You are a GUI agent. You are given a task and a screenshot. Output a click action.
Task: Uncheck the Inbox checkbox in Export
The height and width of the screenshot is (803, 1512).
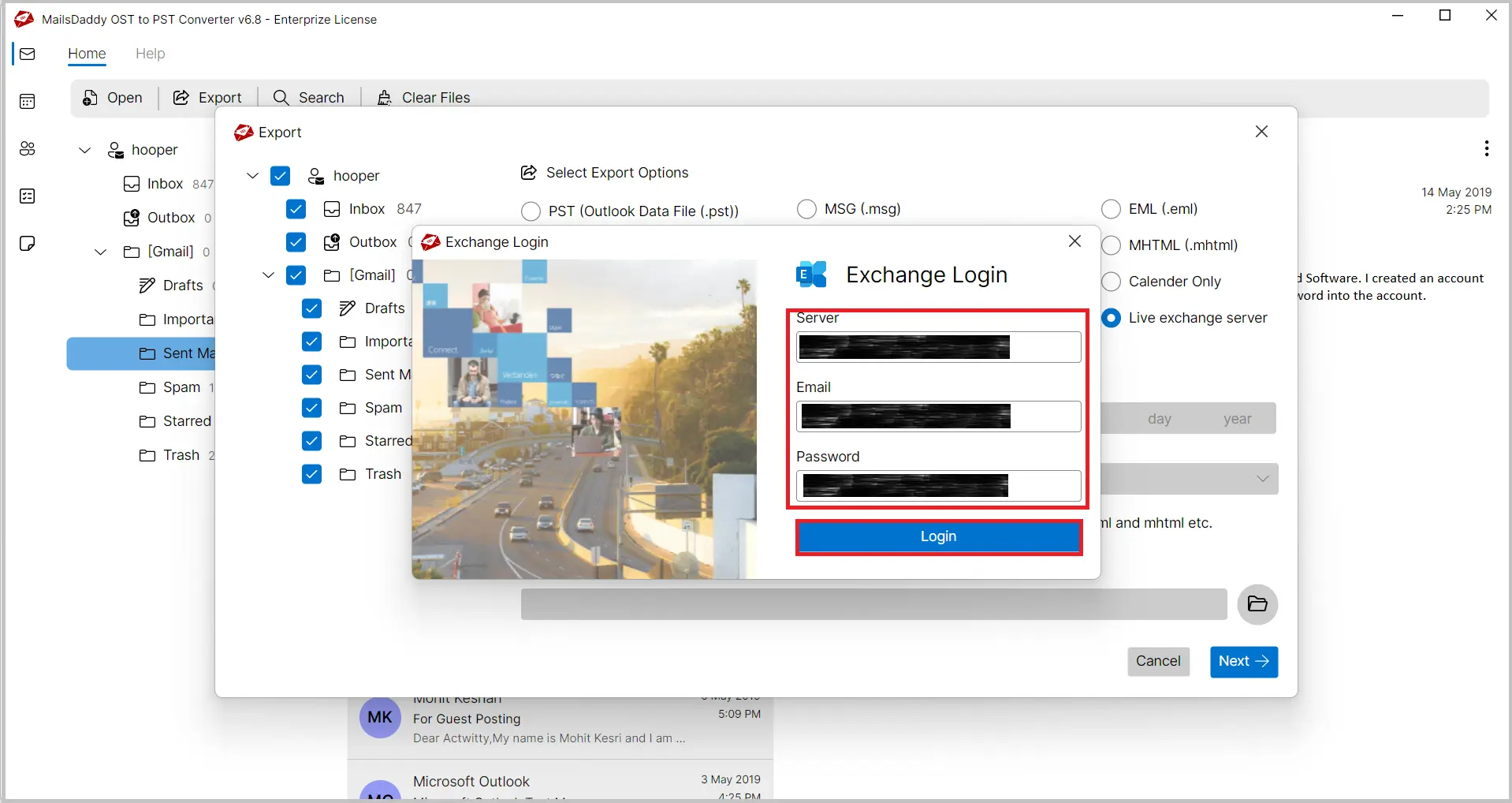click(x=296, y=209)
